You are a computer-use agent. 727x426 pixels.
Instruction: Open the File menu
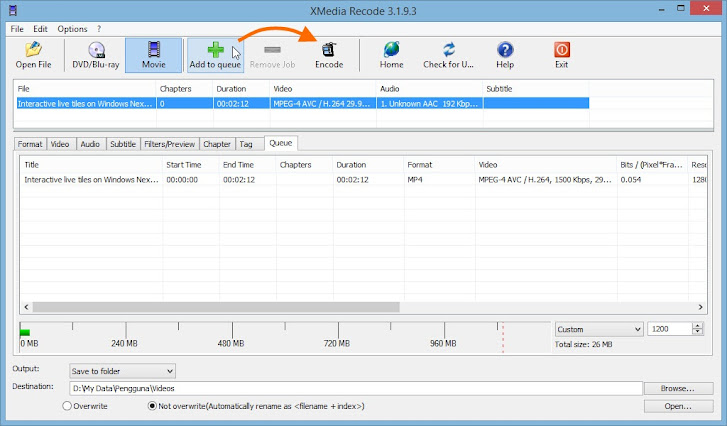(17, 29)
